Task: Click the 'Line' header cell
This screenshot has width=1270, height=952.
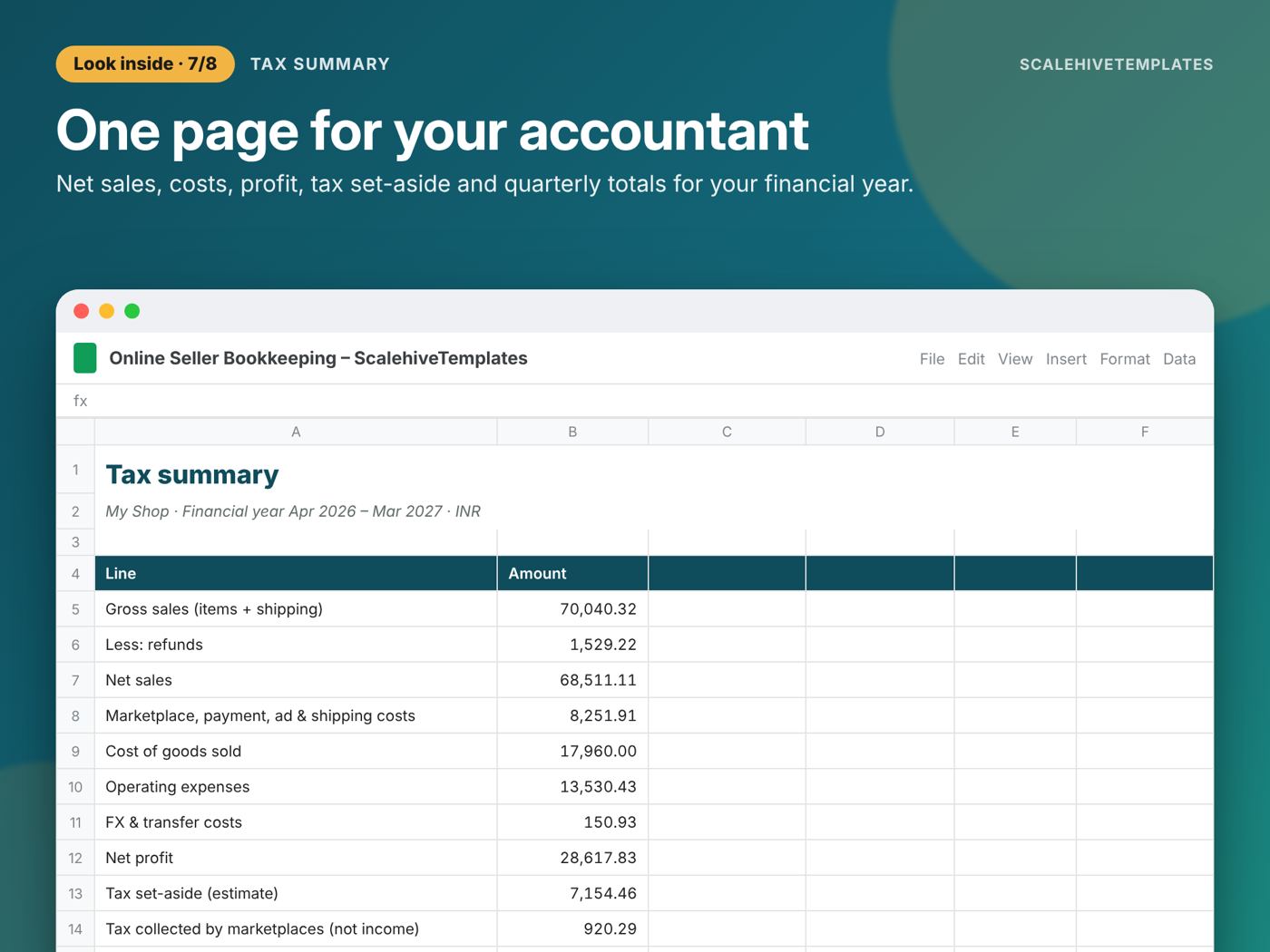Action: coord(296,573)
